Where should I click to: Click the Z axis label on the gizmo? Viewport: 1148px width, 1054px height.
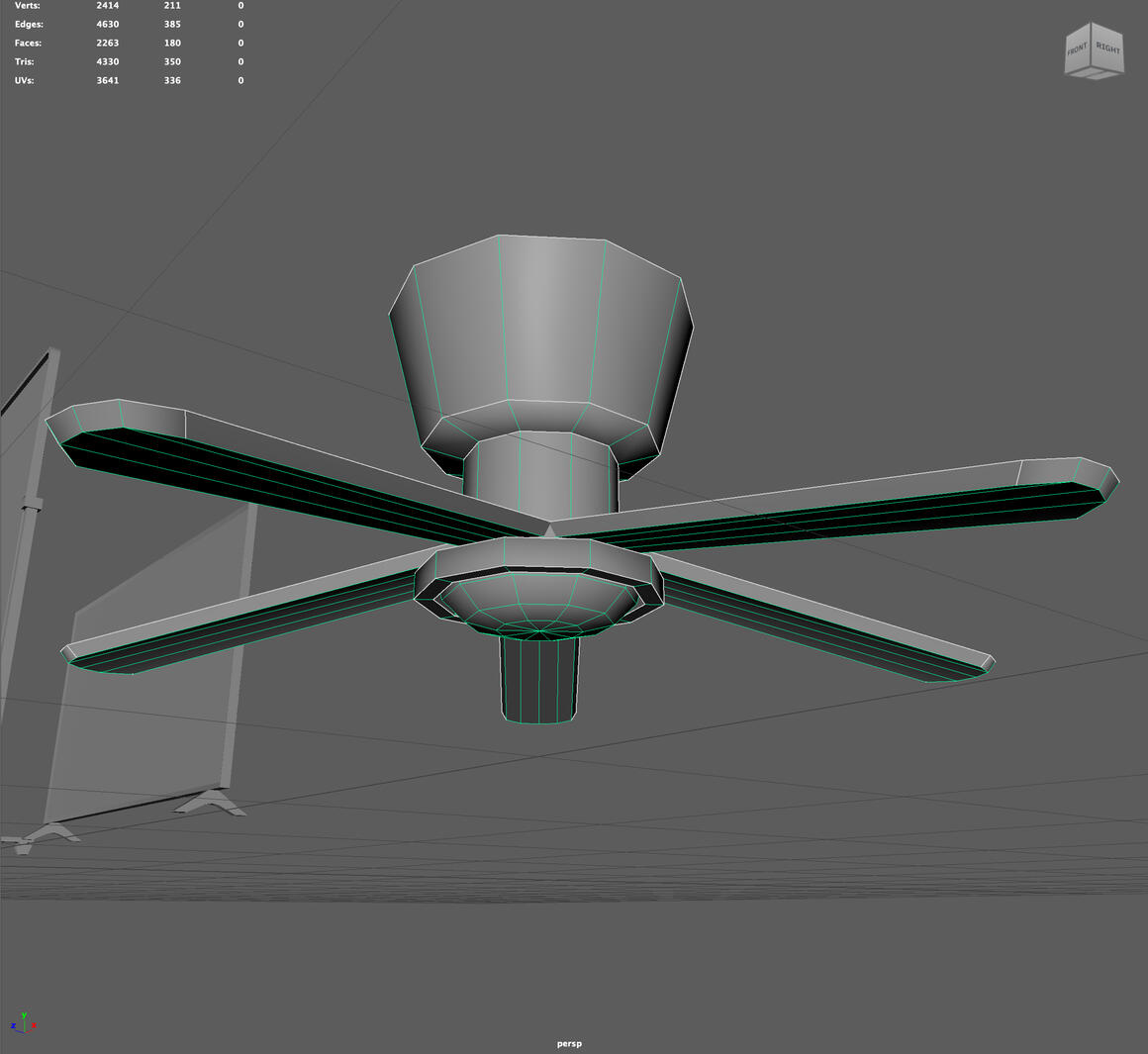(x=13, y=1025)
